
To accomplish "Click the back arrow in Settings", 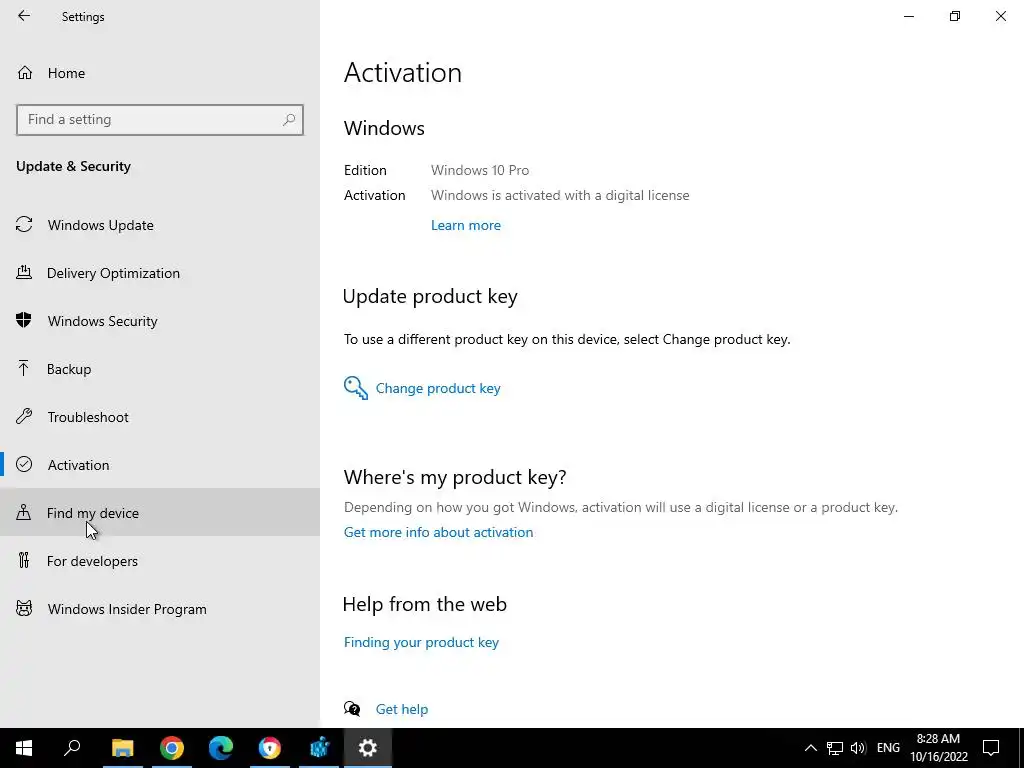I will pos(24,16).
